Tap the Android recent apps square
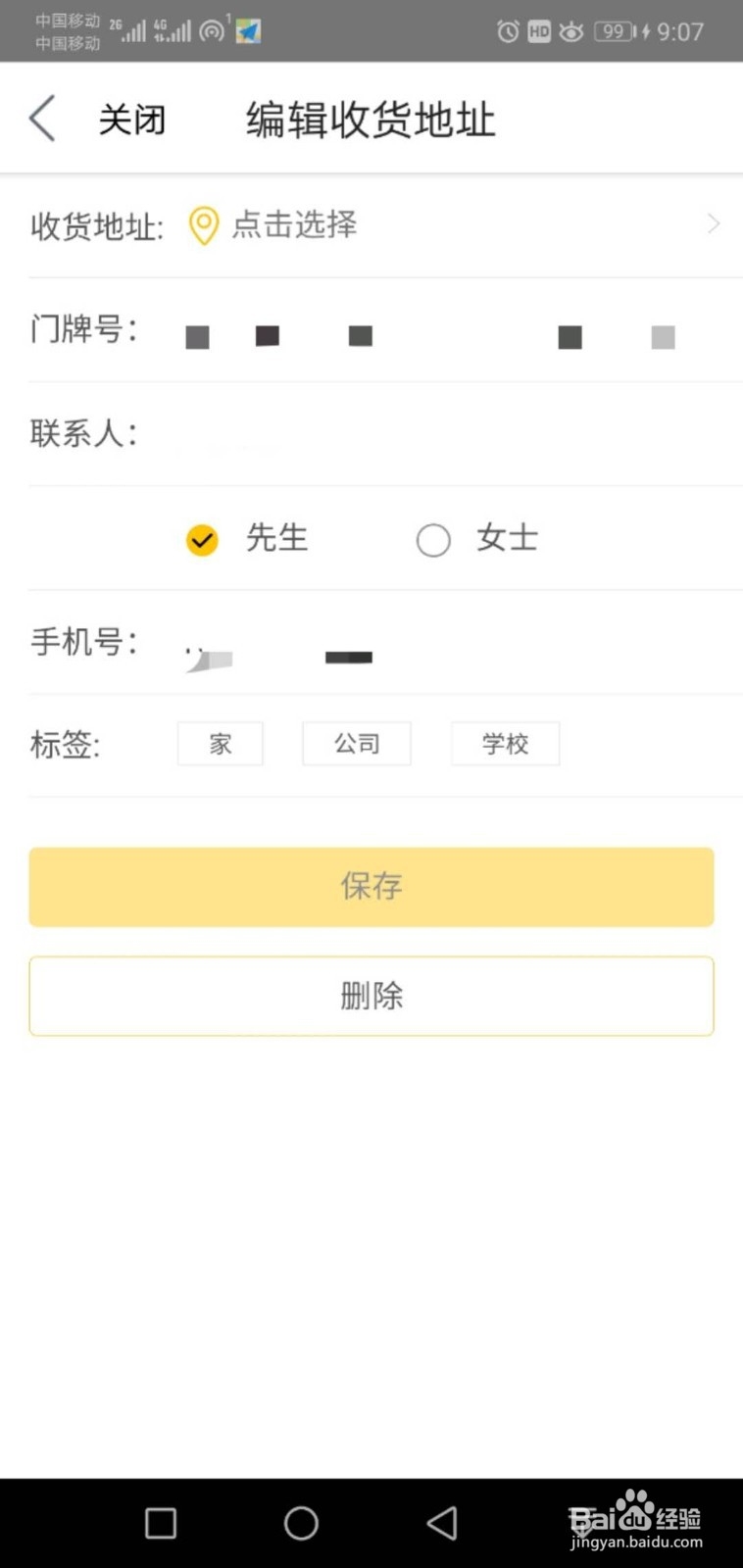 161,1523
